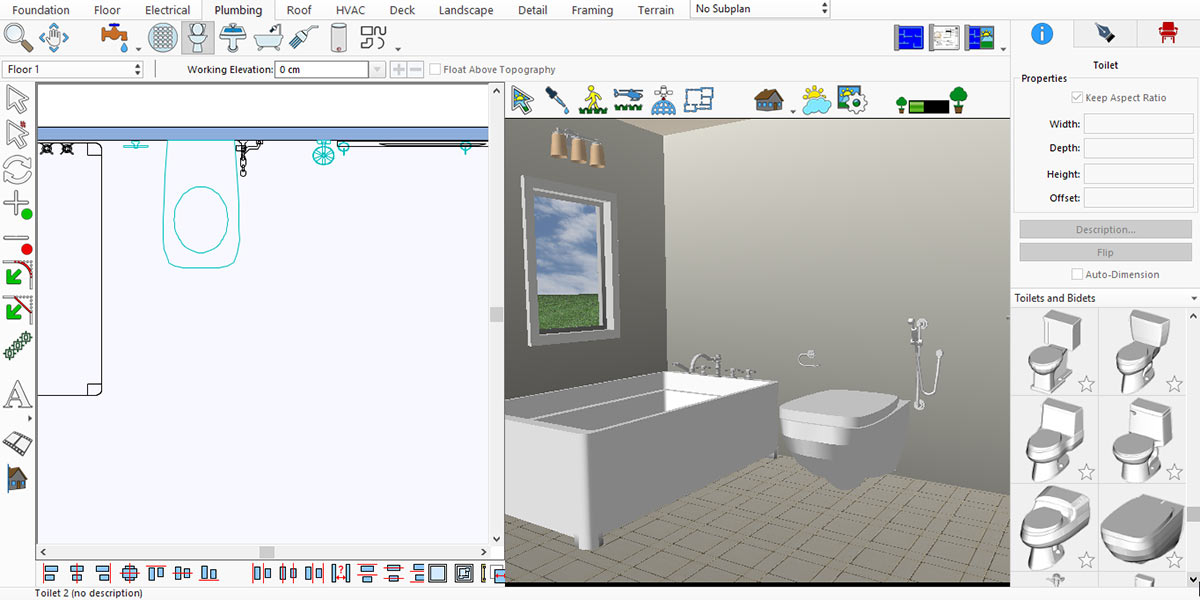Expand the No Subplan selector
This screenshot has height=605, width=1200.
(760, 9)
